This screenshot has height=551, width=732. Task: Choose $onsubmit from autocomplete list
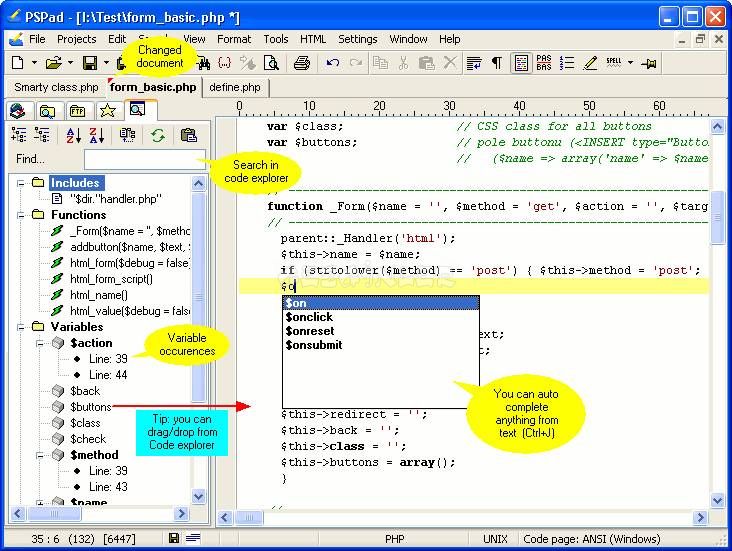pyautogui.click(x=380, y=345)
